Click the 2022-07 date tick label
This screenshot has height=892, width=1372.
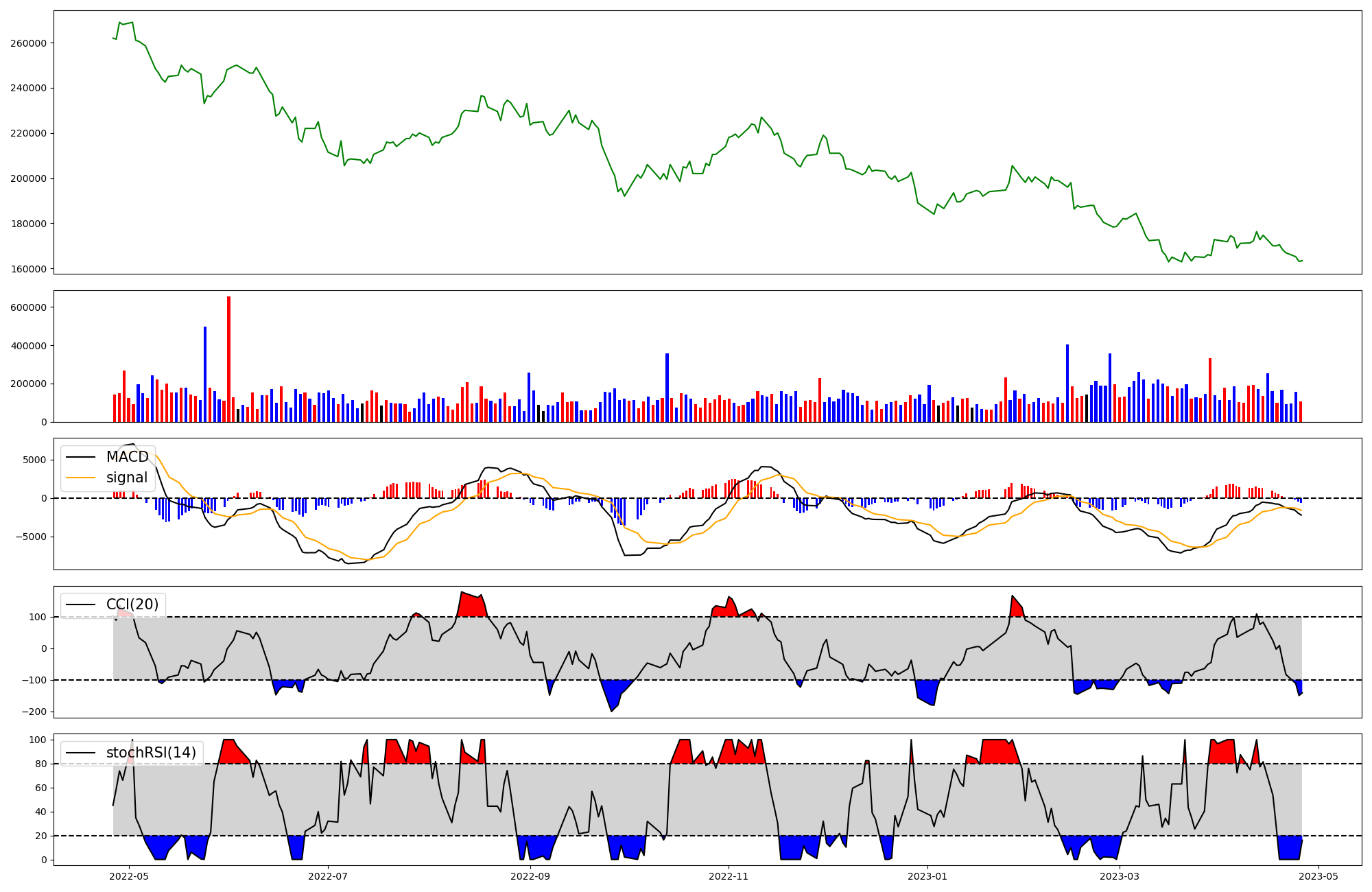tap(328, 876)
